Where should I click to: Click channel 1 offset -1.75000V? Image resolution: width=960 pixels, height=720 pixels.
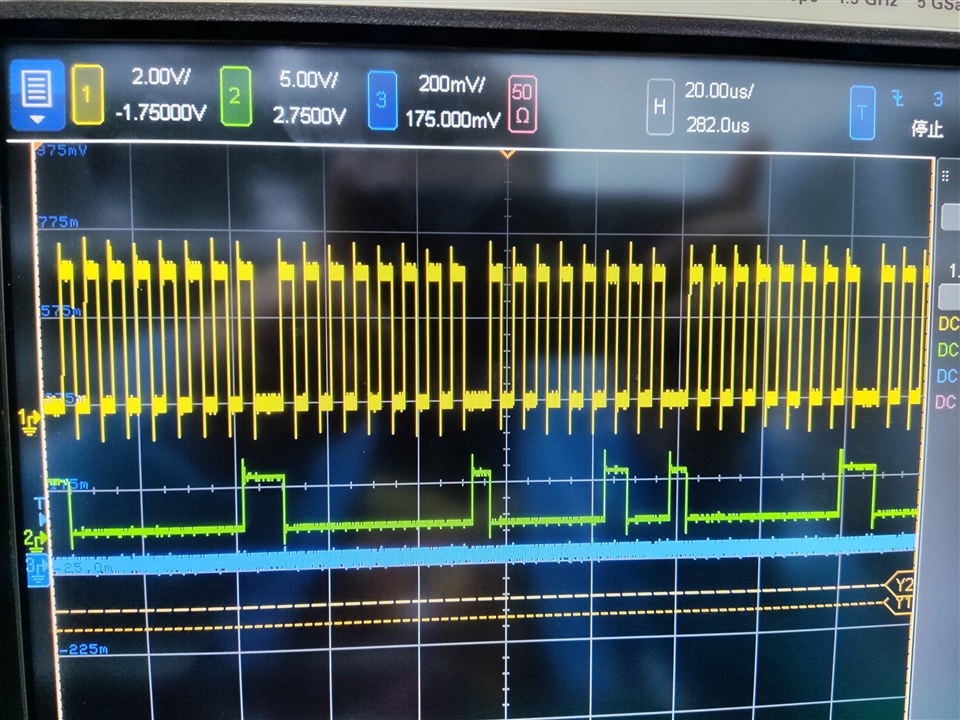(x=160, y=112)
